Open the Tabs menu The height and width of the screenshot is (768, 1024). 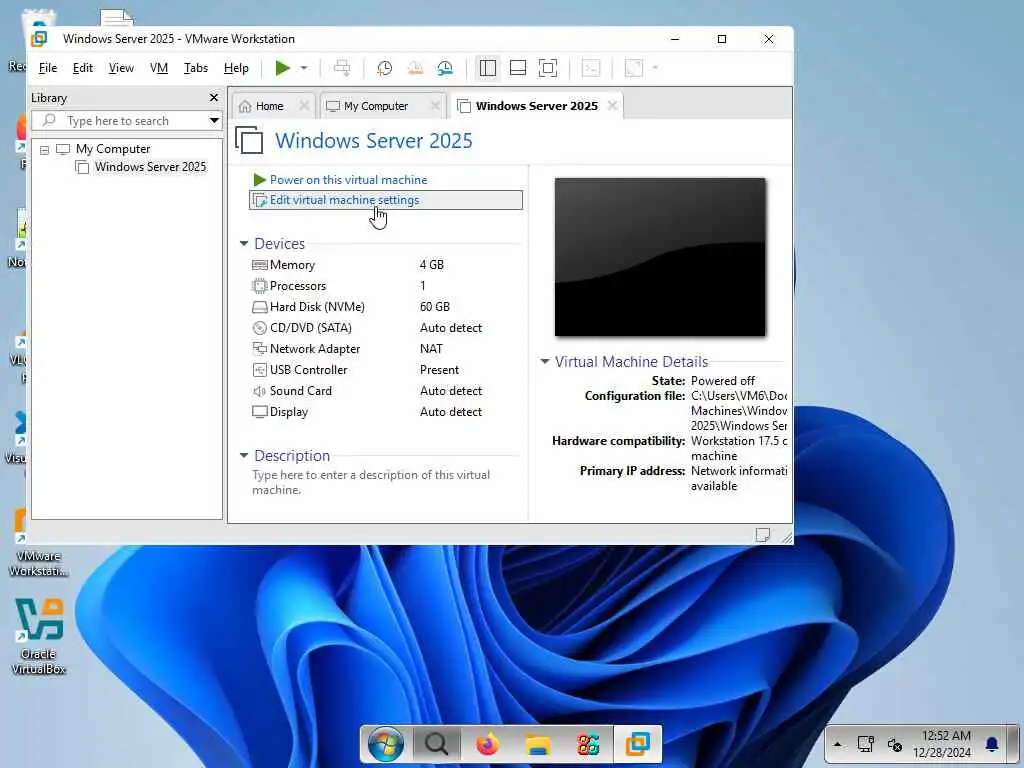[x=195, y=68]
